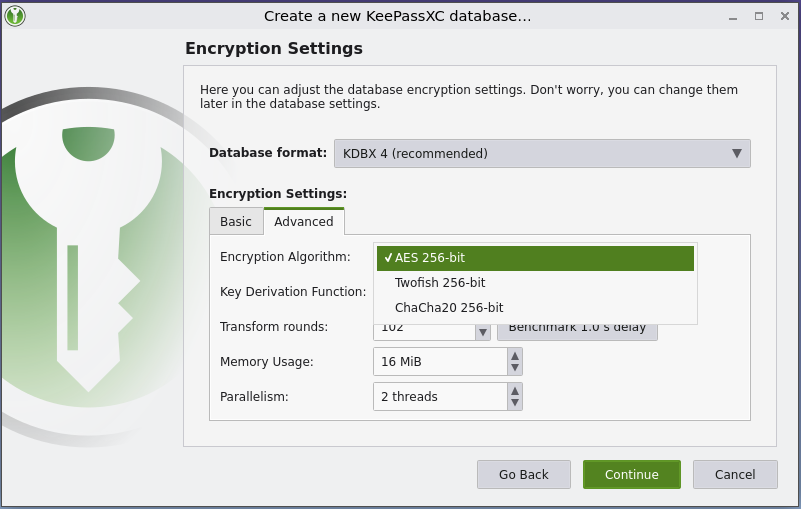Decrease Parallelism threads with down arrow
801x509 pixels.
pyautogui.click(x=515, y=403)
